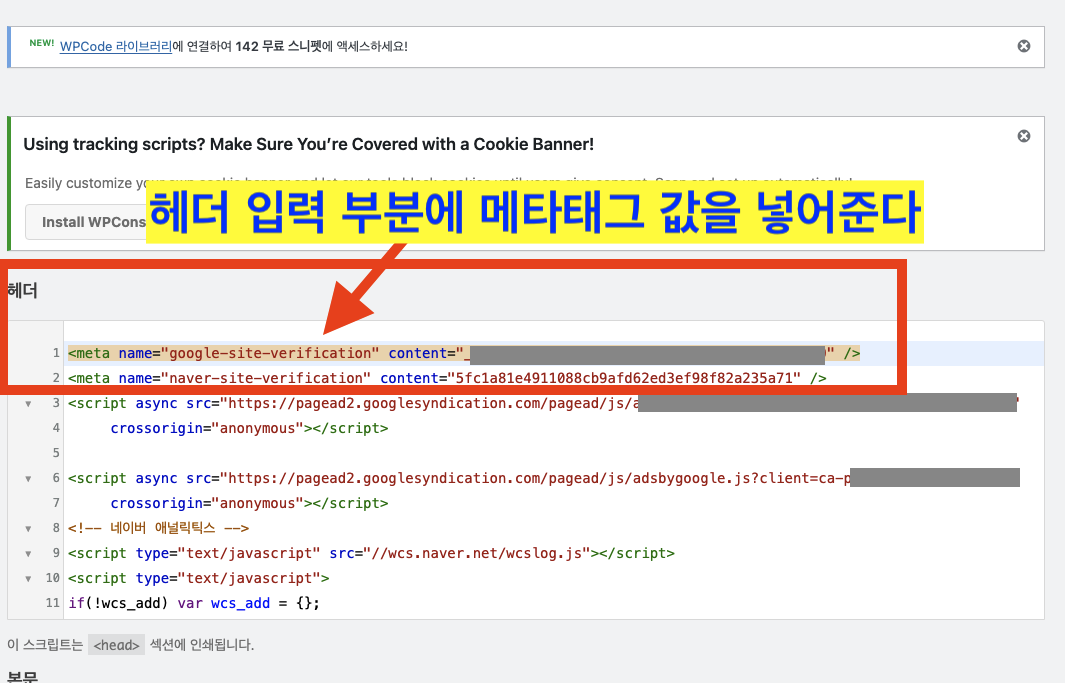This screenshot has width=1065, height=683.
Task: Select line number 1 in the editor gutter
Action: coord(56,353)
